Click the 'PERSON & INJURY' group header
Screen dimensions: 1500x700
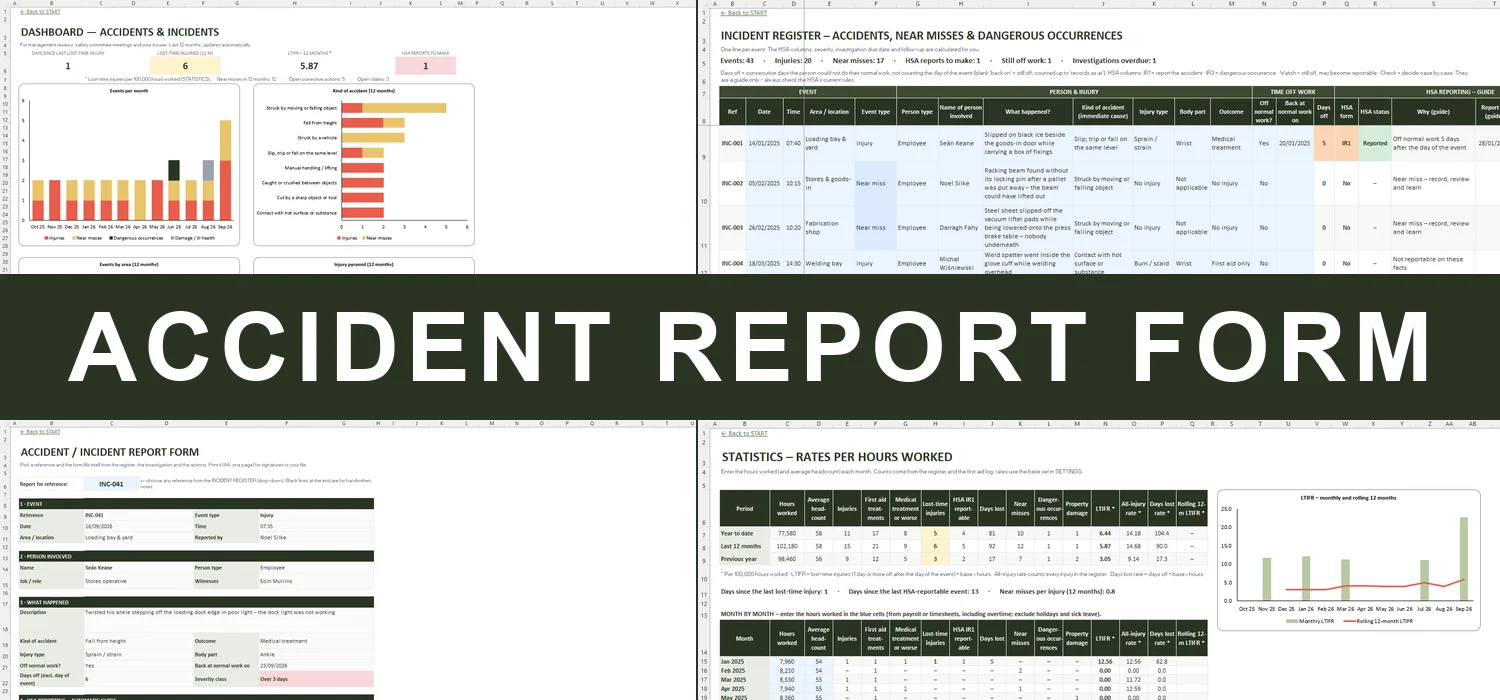coord(1074,91)
